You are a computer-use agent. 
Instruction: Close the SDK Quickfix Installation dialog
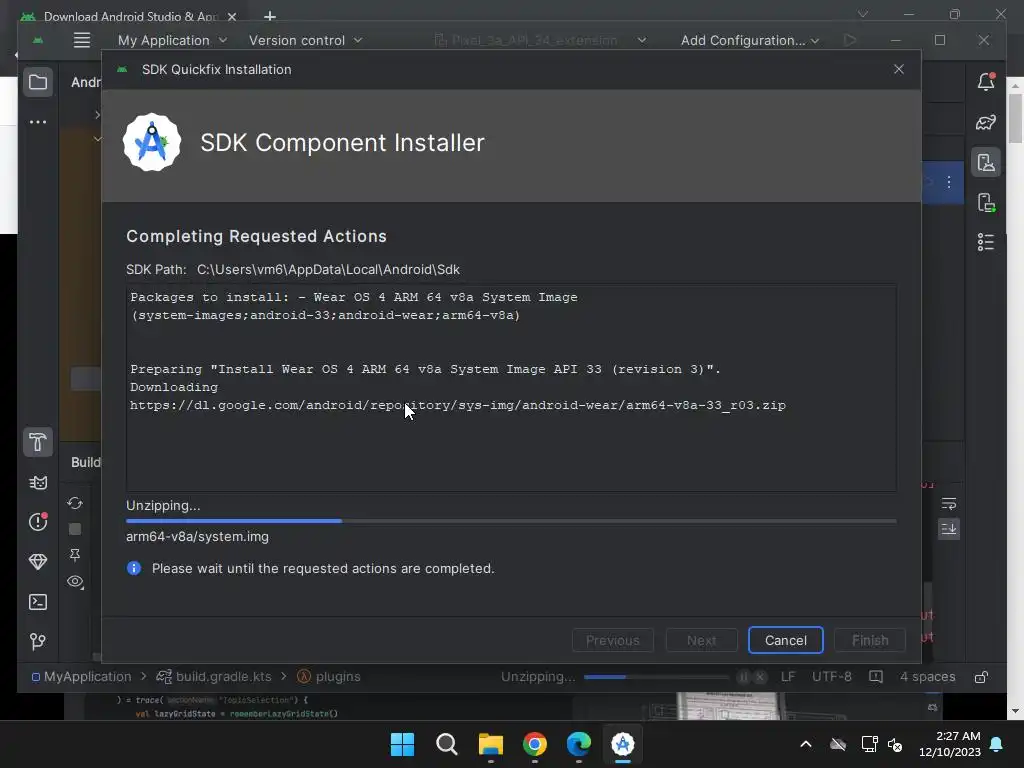click(899, 69)
